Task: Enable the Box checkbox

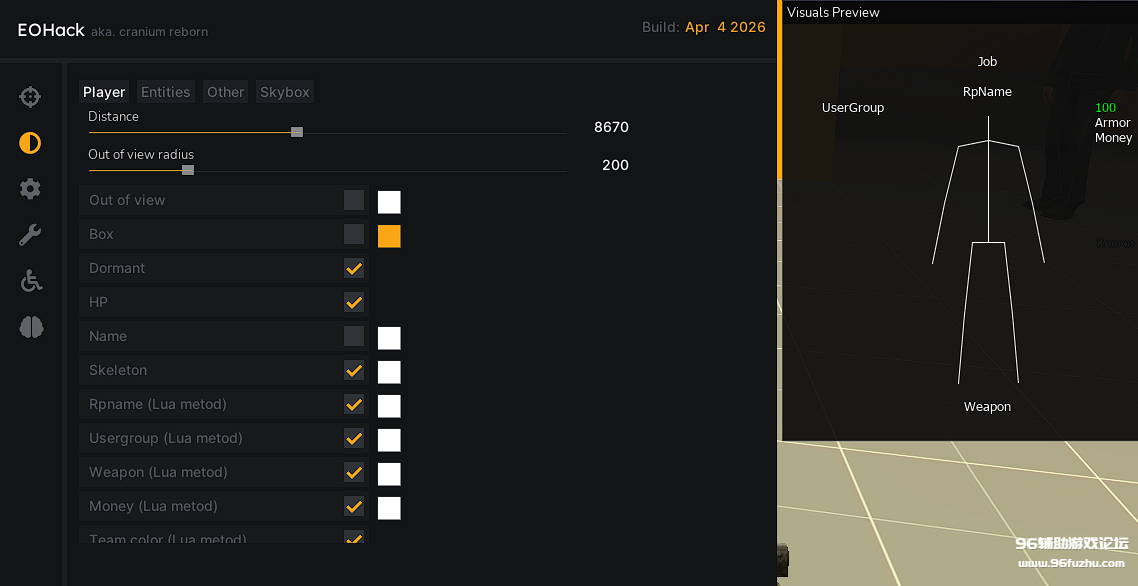Action: [354, 234]
